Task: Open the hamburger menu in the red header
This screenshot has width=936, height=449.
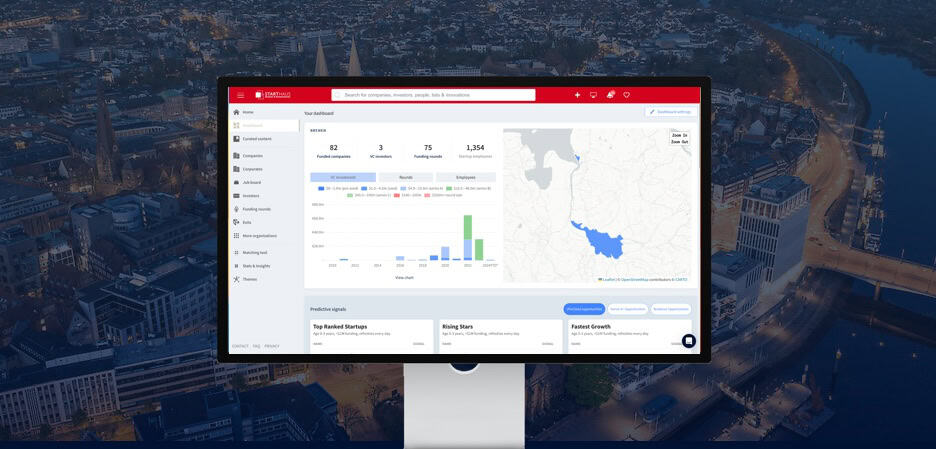Action: coord(241,95)
